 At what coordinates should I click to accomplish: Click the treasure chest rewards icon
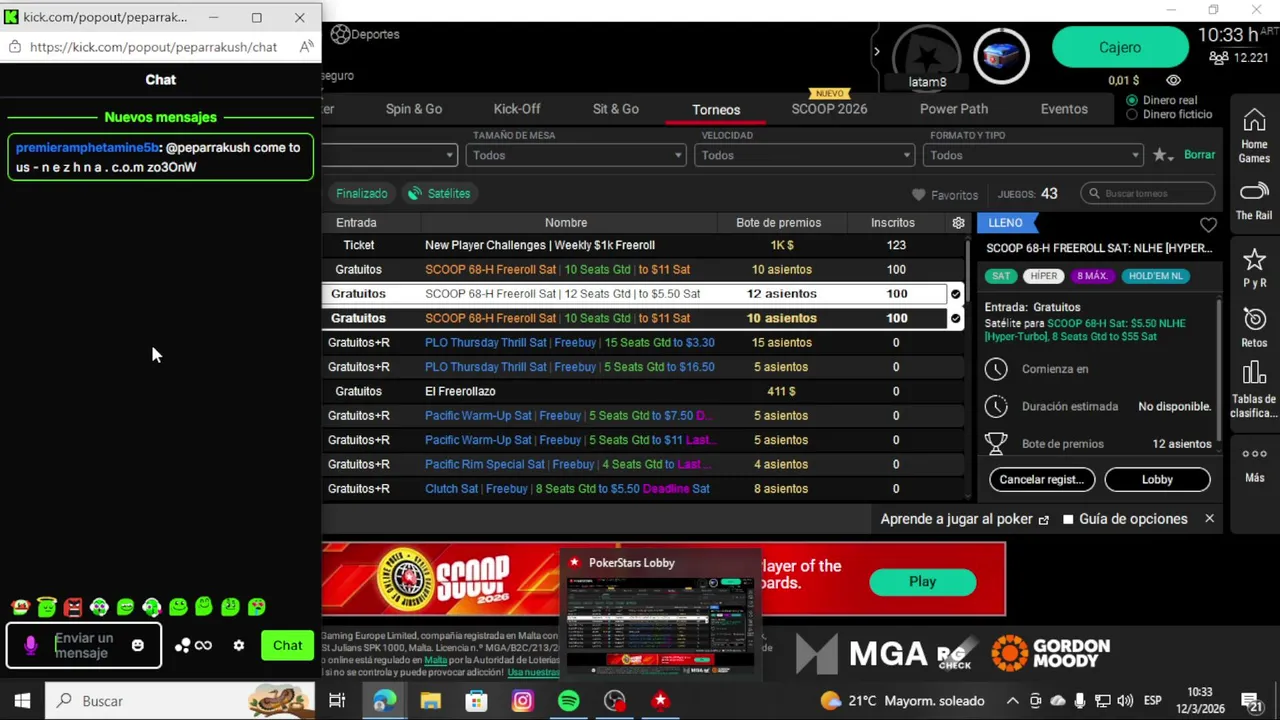pyautogui.click(x=1001, y=54)
